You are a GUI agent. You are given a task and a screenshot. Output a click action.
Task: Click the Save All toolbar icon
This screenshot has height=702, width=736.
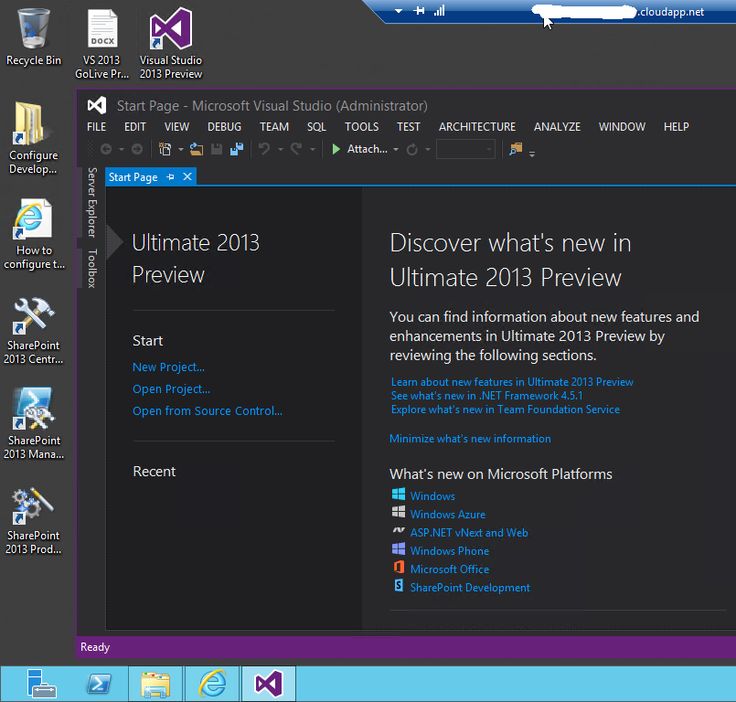click(x=237, y=149)
